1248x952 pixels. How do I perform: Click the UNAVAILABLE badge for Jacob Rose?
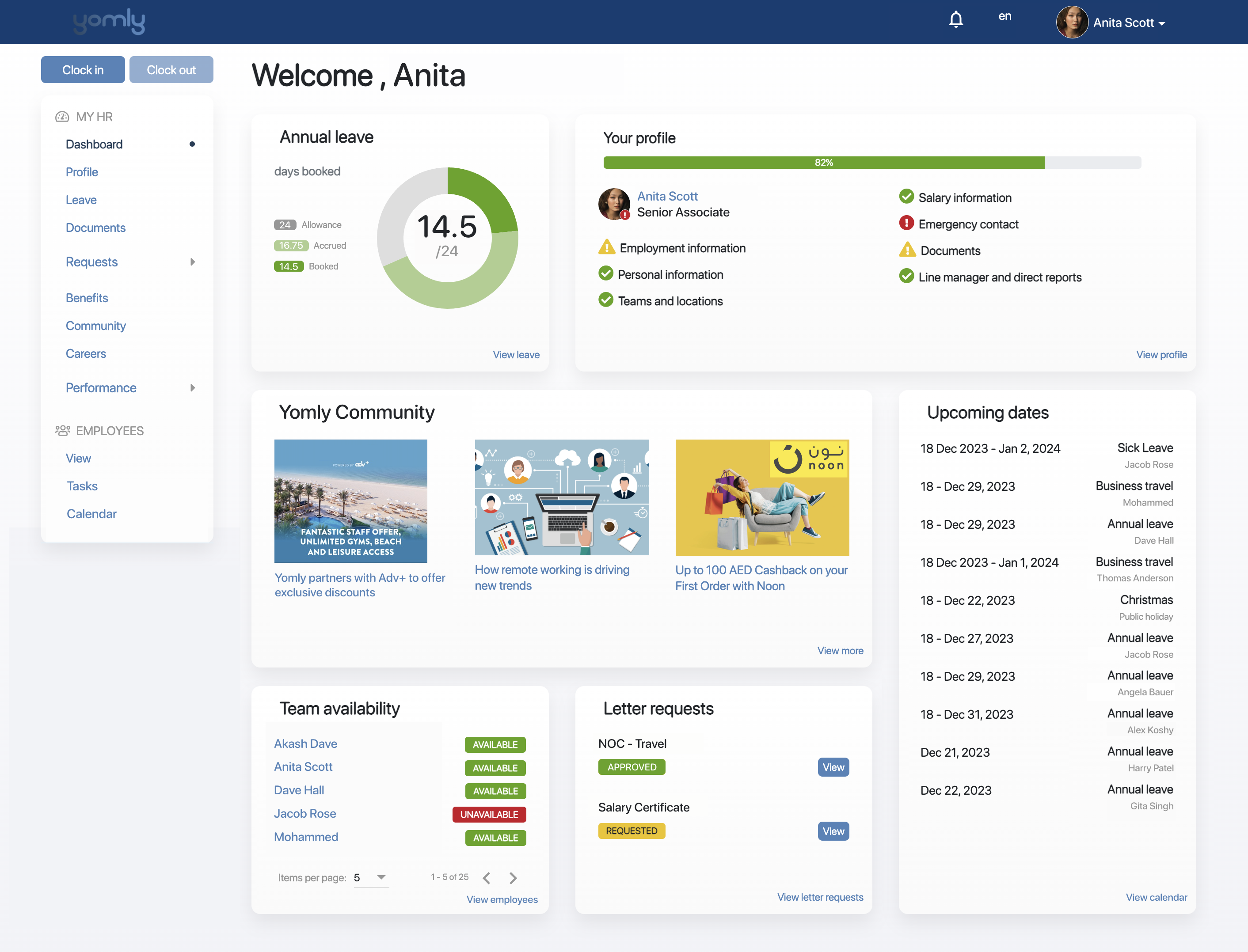[488, 814]
